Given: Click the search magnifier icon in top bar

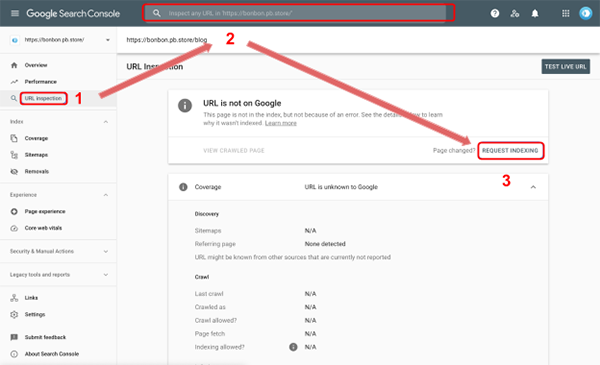Looking at the screenshot, I should click(157, 13).
